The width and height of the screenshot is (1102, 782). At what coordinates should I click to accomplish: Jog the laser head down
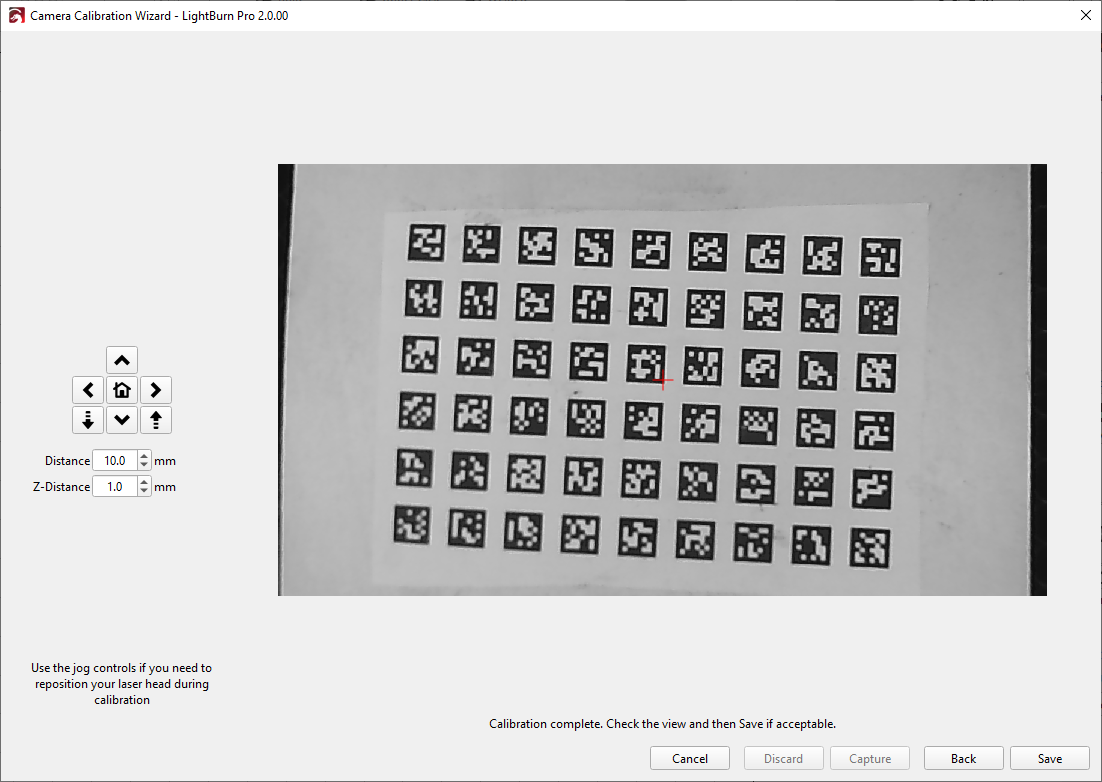122,420
